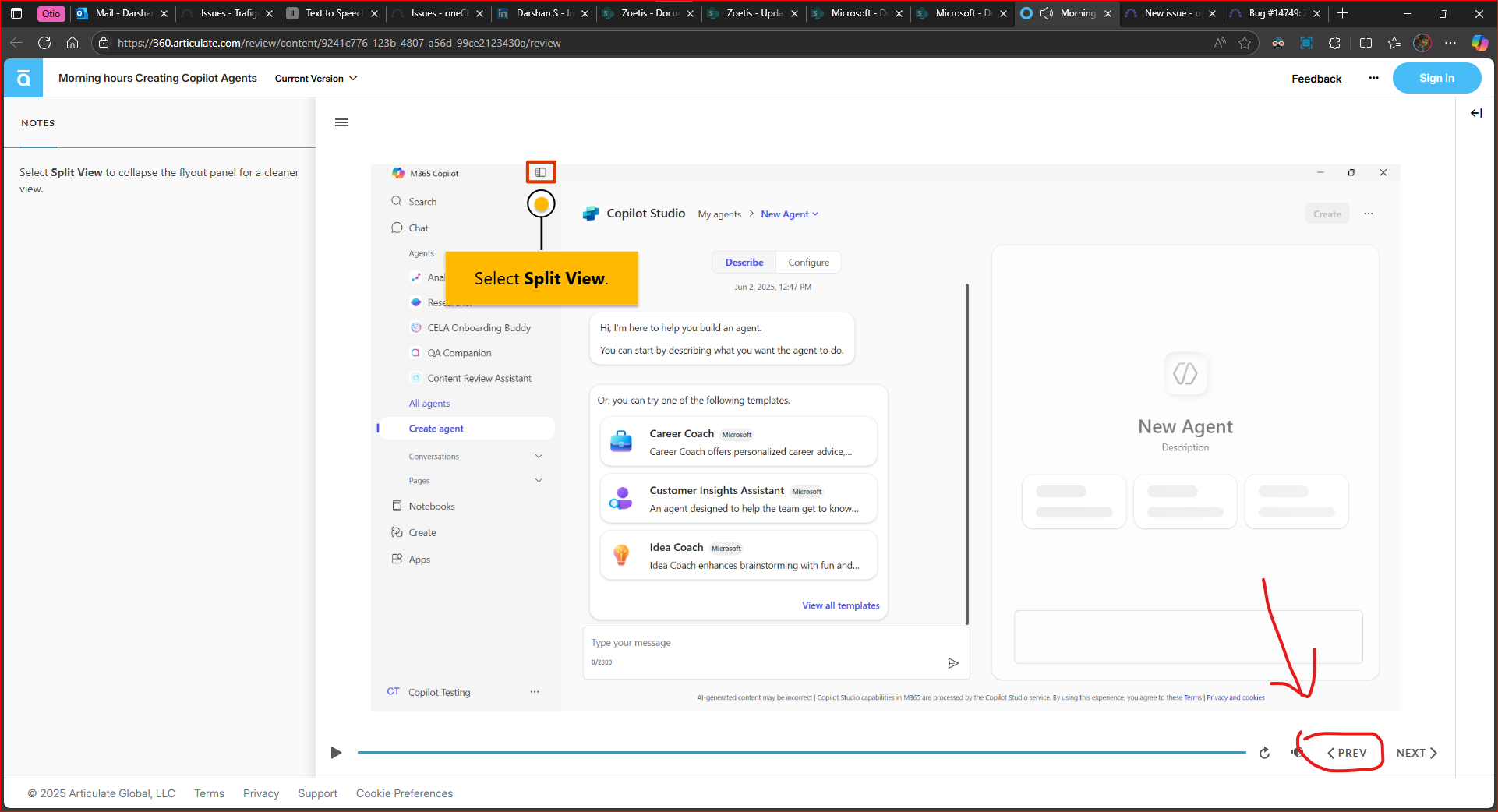1498x812 pixels.
Task: Select Create agent in sidebar
Action: [x=466, y=429]
